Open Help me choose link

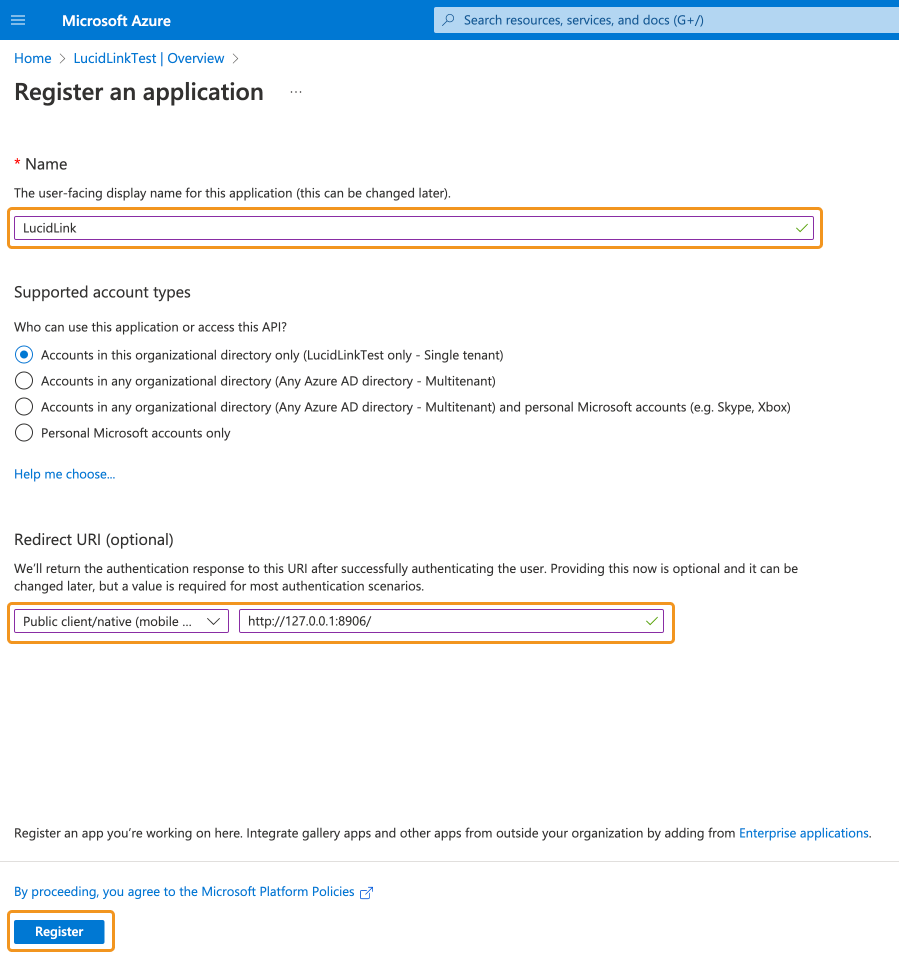[x=65, y=474]
